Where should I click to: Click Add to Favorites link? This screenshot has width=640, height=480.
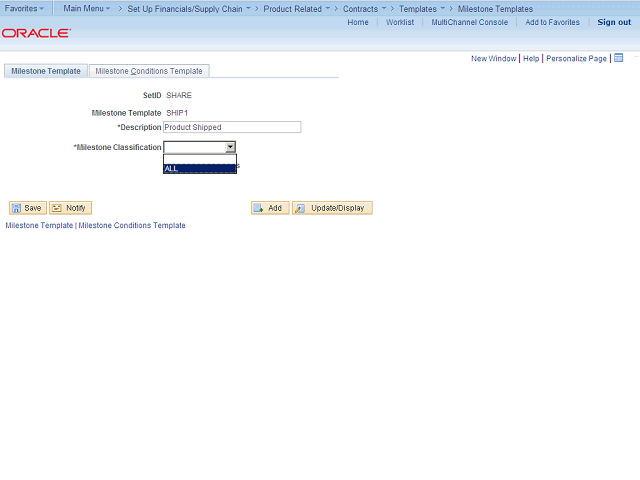(552, 22)
